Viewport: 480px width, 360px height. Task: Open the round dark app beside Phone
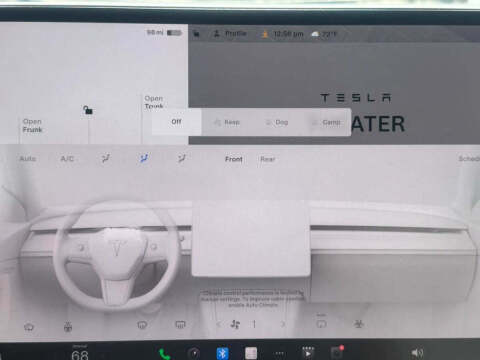coord(194,353)
